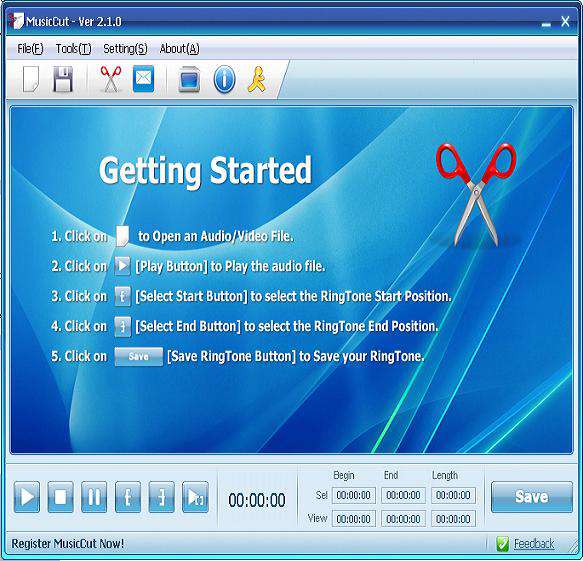Open the blue info icon
The image size is (583, 561).
224,79
